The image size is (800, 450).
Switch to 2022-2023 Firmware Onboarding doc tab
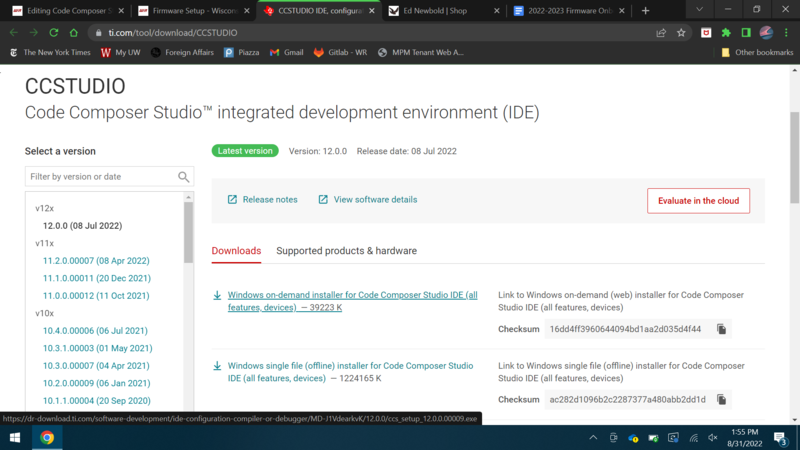point(567,11)
